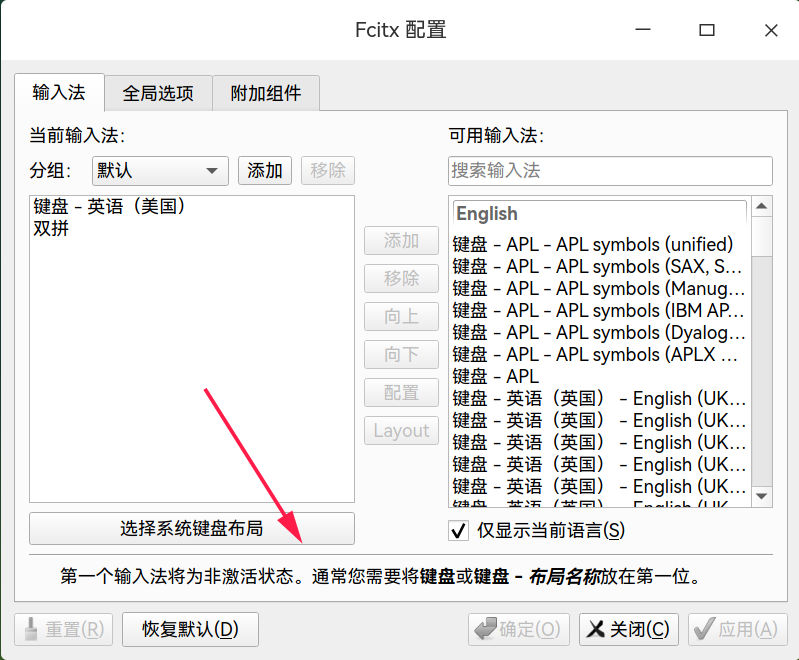Open the 全局选项 tab

pos(158,93)
